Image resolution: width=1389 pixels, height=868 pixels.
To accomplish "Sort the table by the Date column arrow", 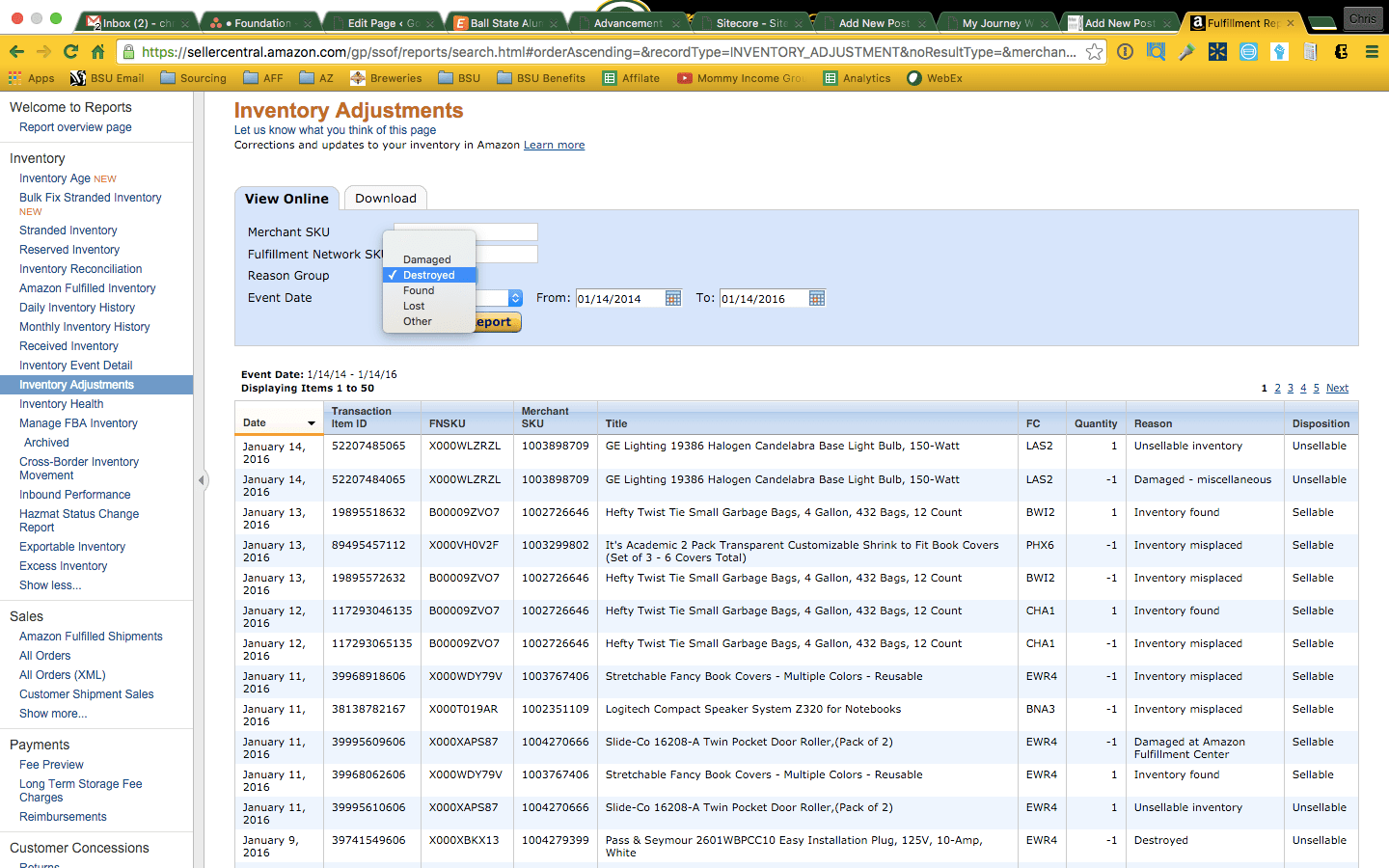I will [312, 423].
